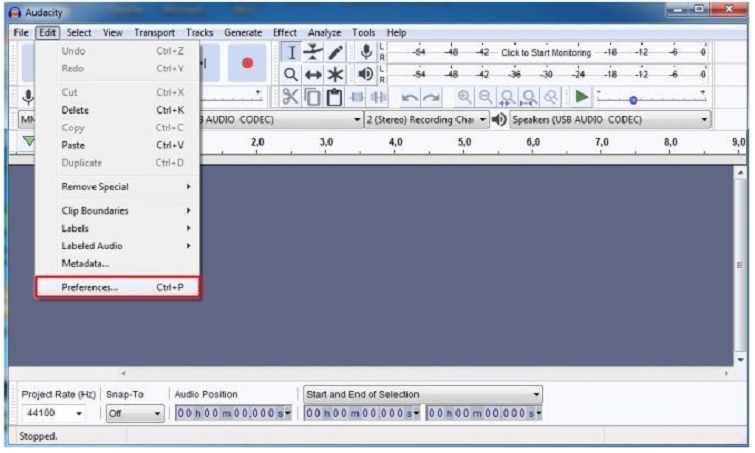Pick the Draw pencil tool

click(x=335, y=53)
